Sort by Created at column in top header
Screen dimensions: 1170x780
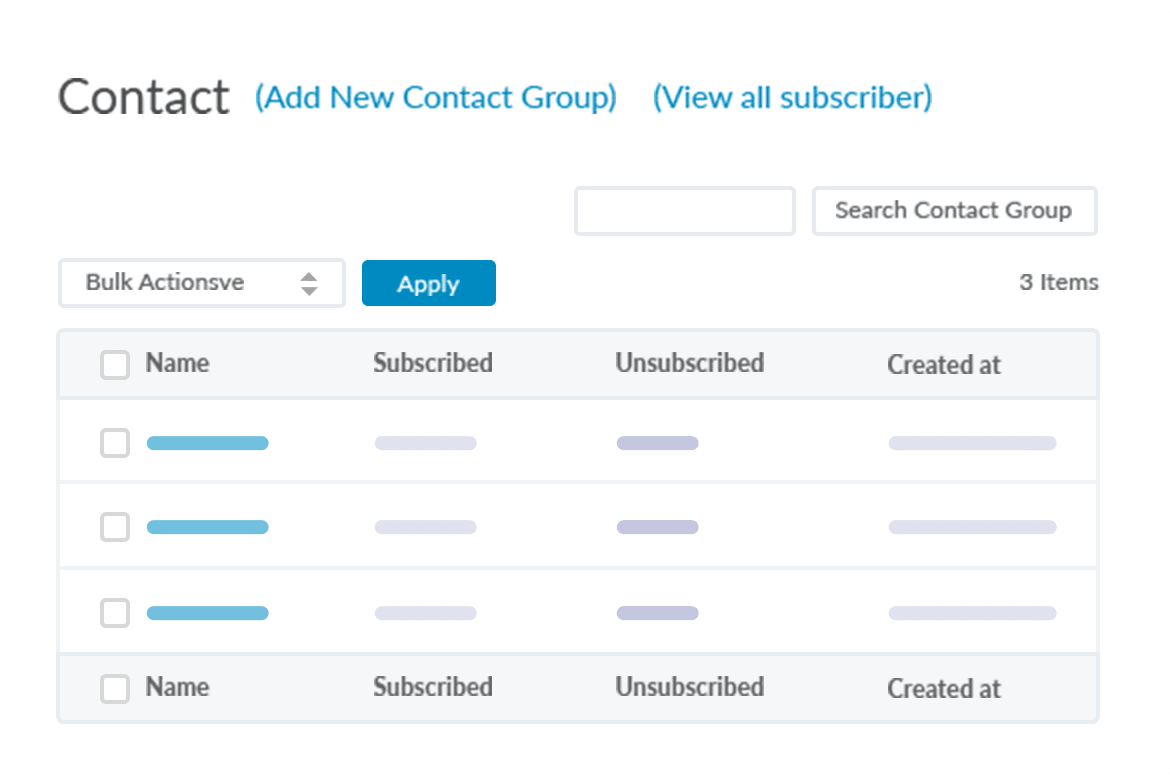pyautogui.click(x=943, y=365)
